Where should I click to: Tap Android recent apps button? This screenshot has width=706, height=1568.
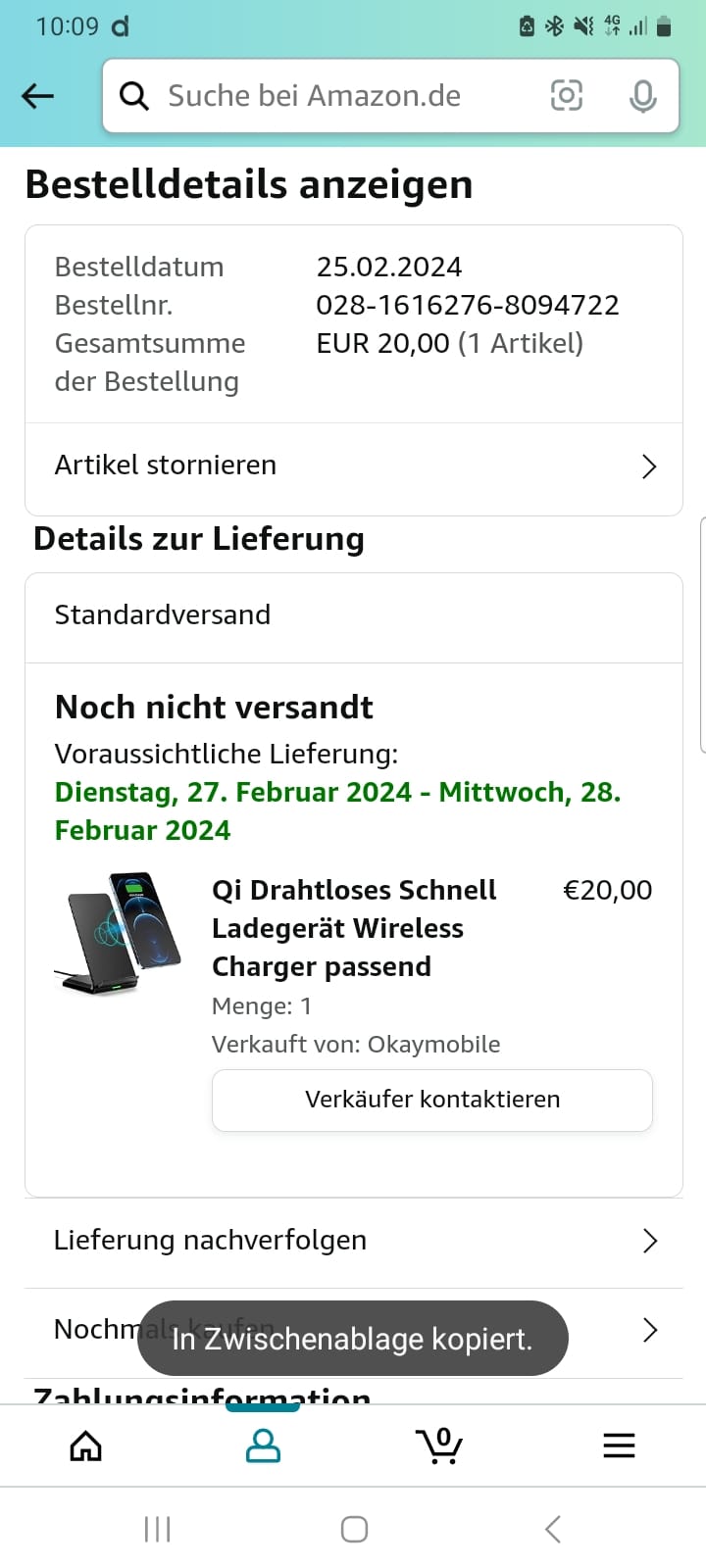(x=157, y=1529)
